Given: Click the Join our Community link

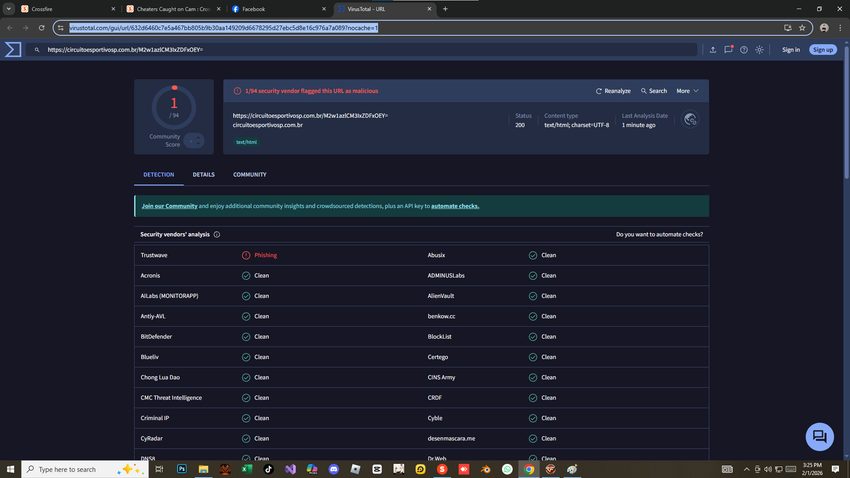Looking at the screenshot, I should [x=169, y=206].
